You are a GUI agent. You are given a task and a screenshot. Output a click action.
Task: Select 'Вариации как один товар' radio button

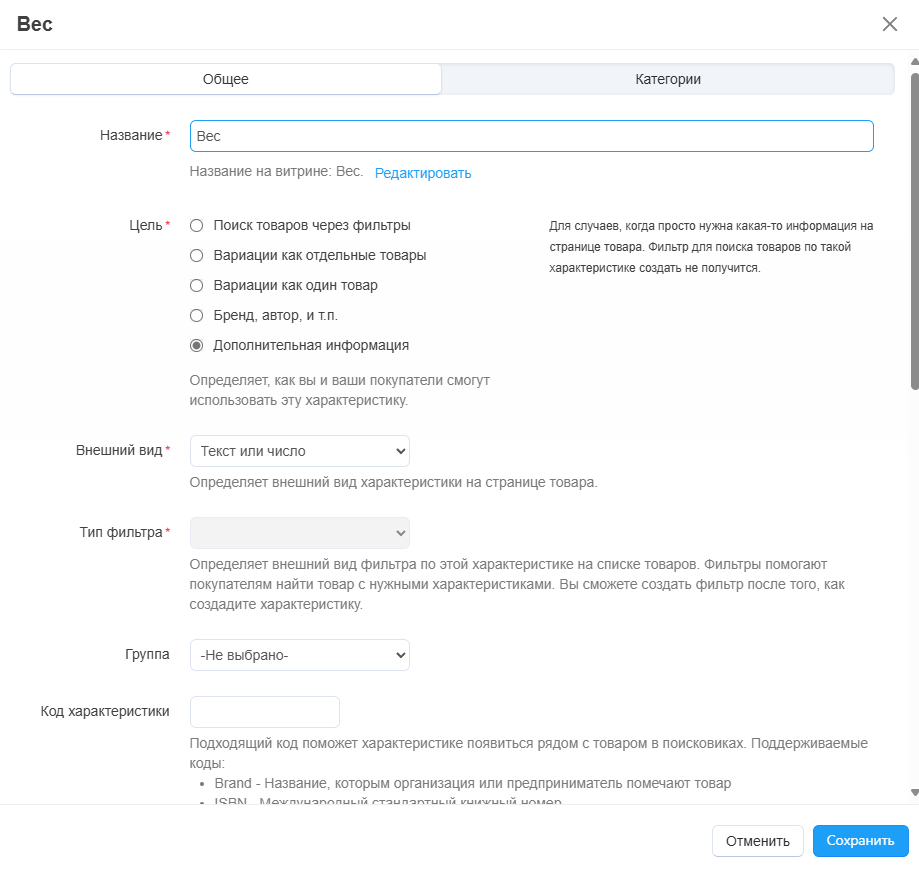[197, 286]
